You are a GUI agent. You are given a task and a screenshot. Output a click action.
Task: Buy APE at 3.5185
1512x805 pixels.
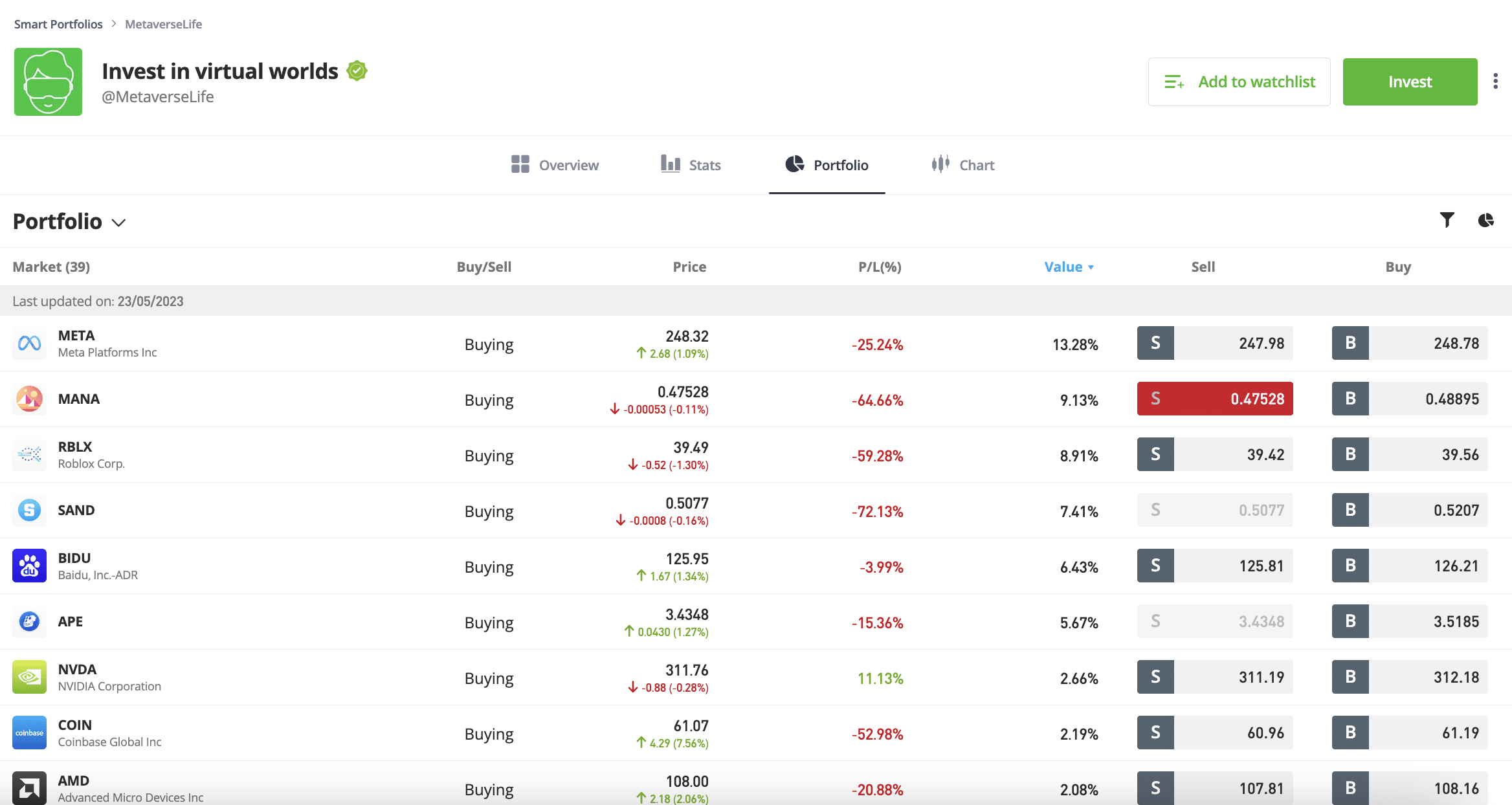(1410, 621)
